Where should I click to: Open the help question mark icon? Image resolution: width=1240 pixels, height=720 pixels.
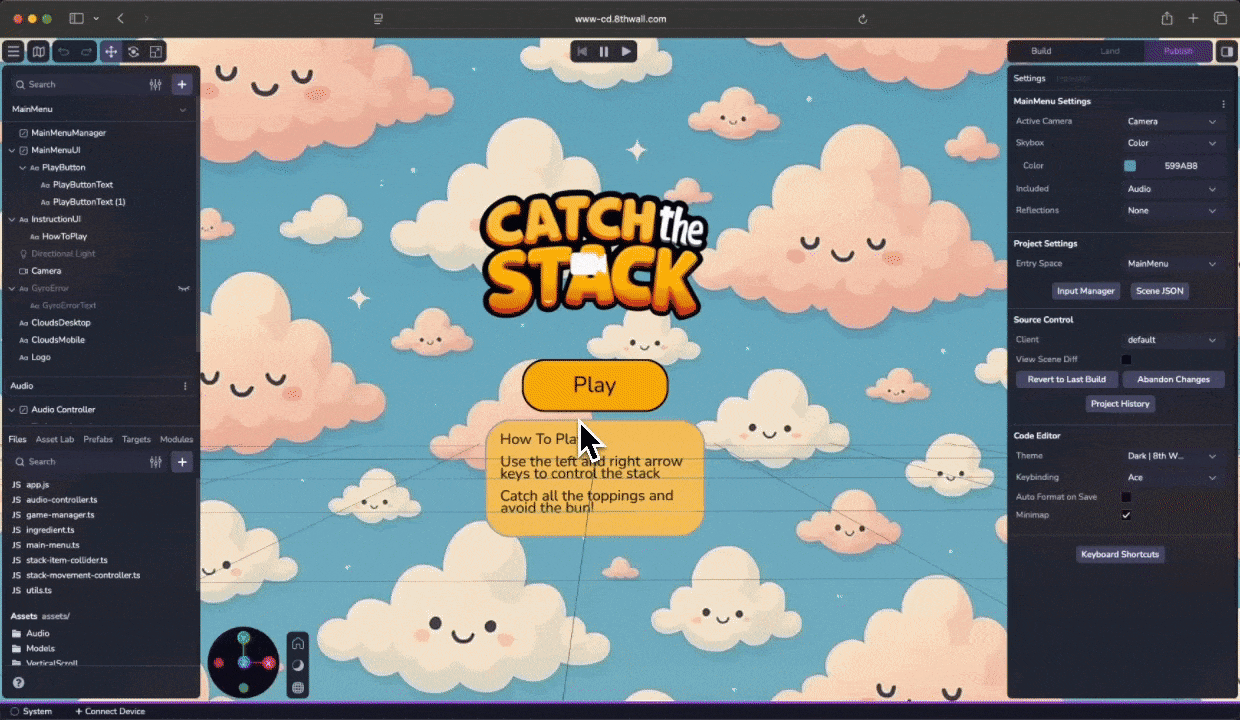18,683
